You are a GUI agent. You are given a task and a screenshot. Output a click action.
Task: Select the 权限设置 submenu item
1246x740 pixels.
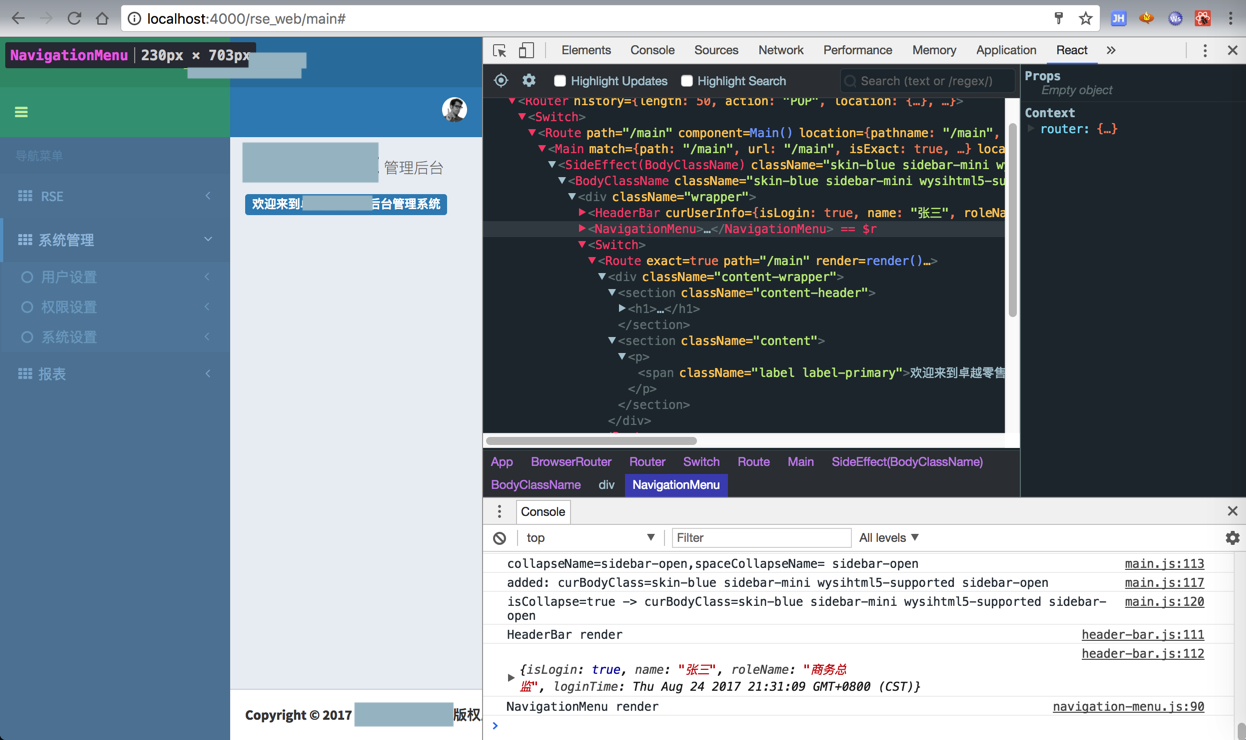coord(115,307)
